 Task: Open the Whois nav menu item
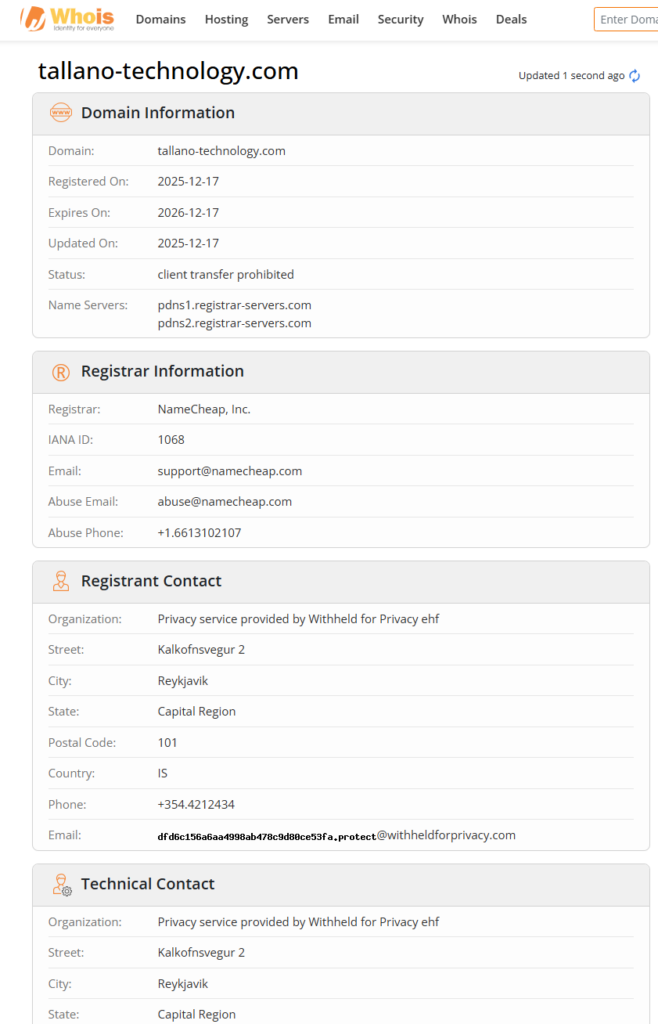pos(459,19)
